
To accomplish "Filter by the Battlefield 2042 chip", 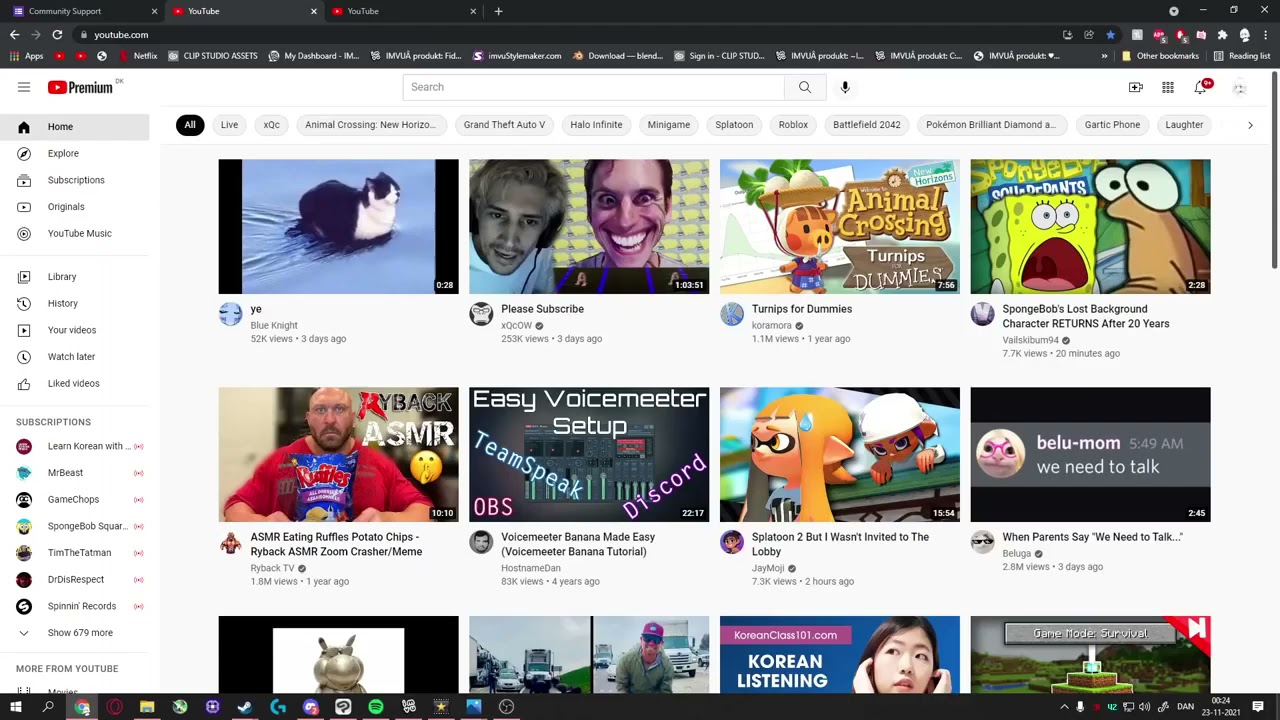I will pyautogui.click(x=867, y=125).
